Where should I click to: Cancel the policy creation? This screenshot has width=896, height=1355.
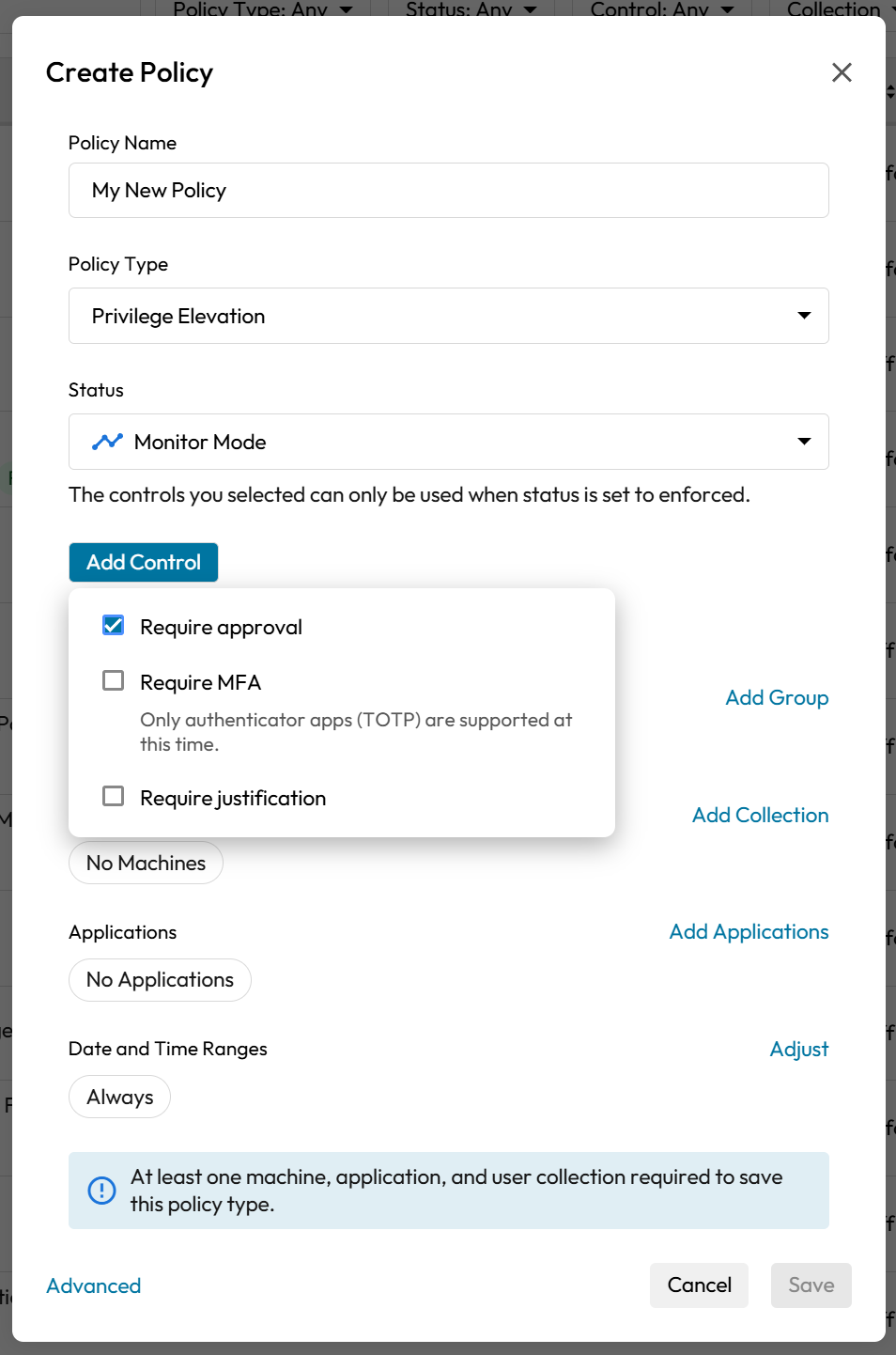(699, 1285)
